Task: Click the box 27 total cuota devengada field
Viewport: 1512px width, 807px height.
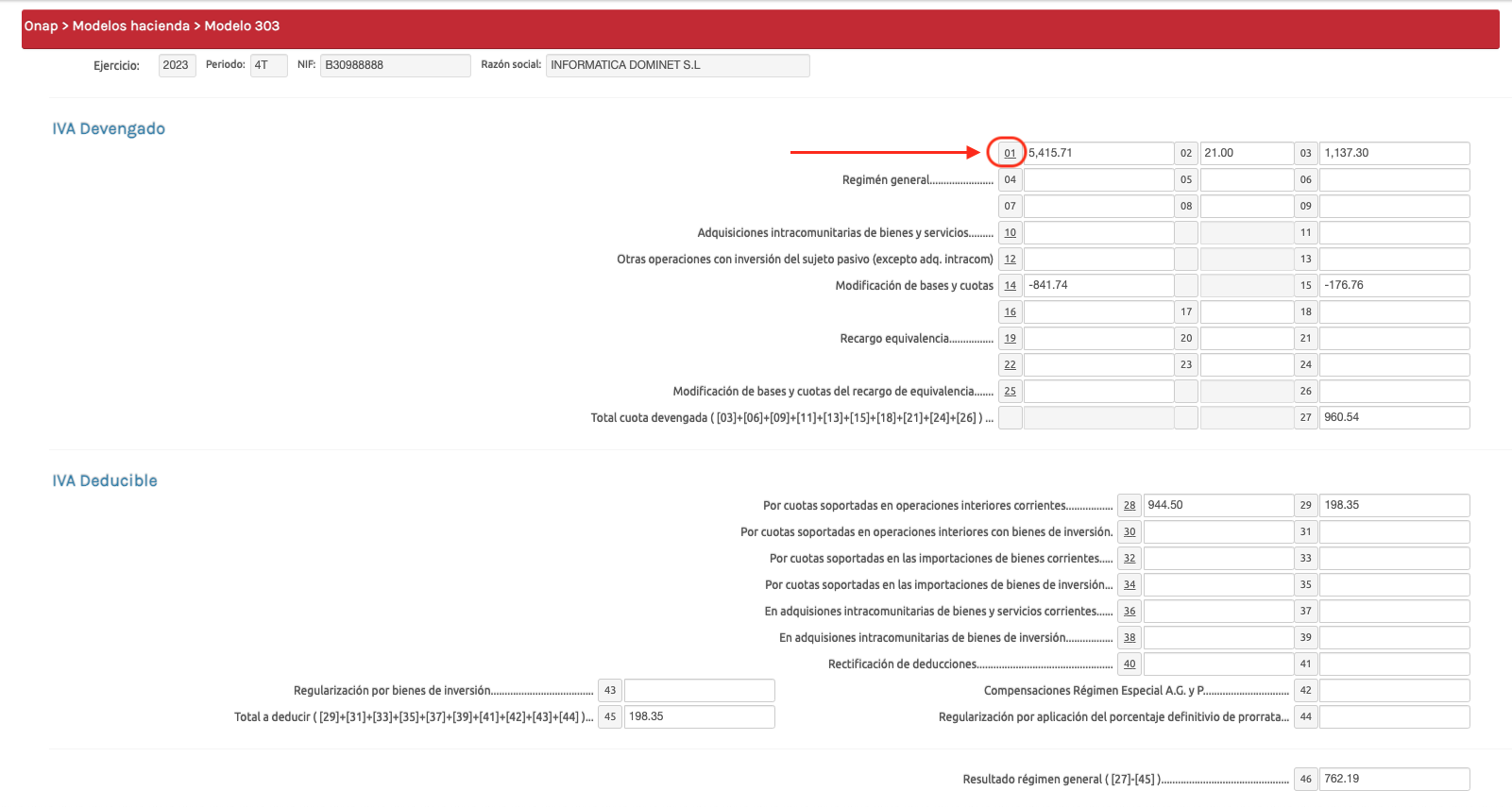Action: point(1394,417)
